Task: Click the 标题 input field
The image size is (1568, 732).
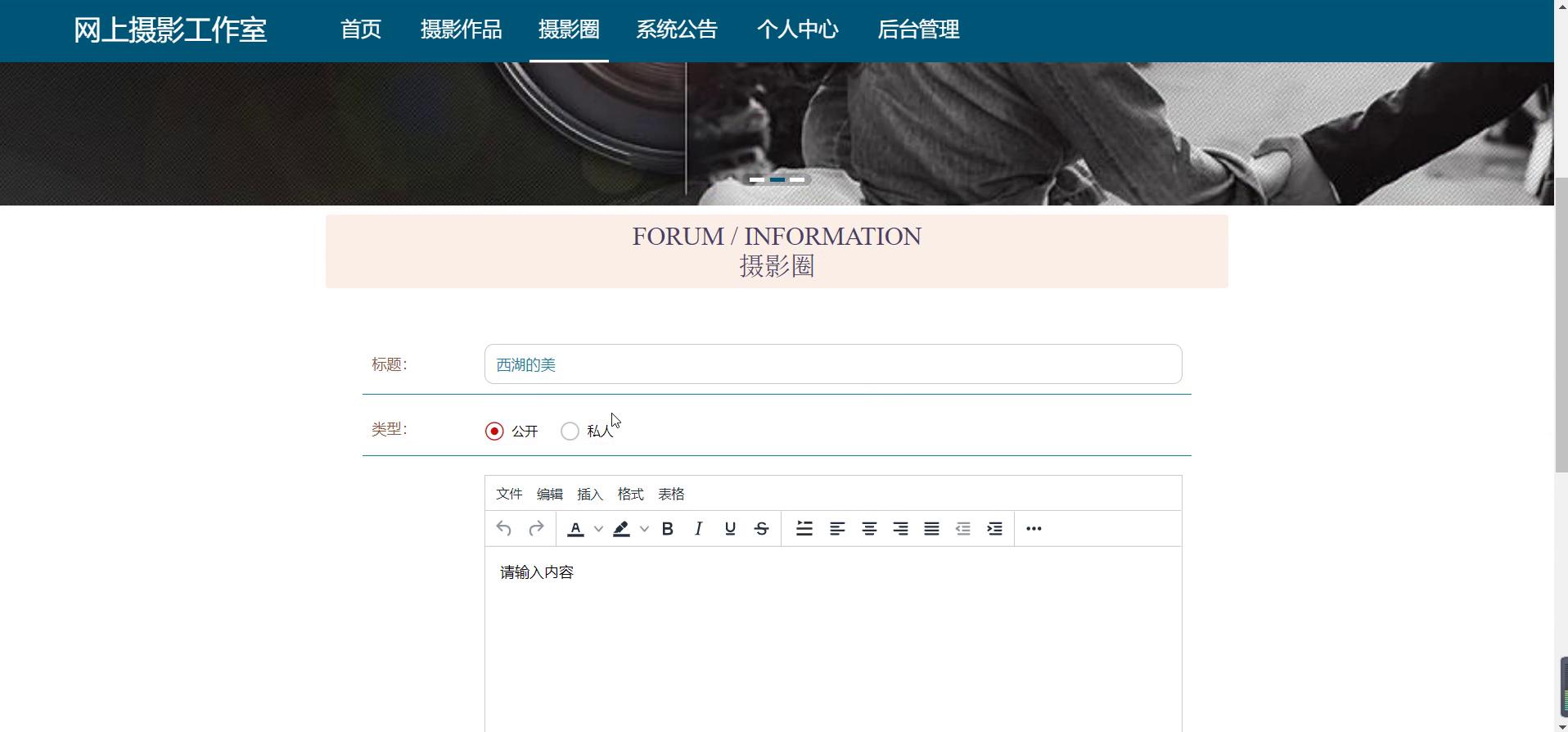Action: (x=832, y=364)
